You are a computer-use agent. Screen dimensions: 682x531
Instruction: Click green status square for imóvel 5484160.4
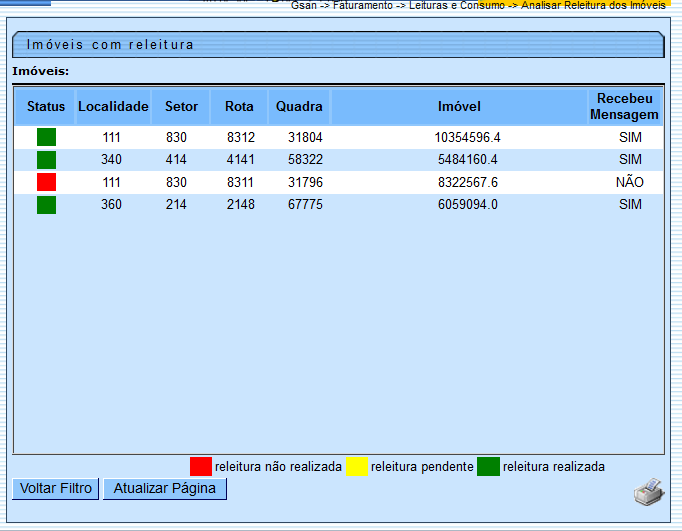(x=46, y=160)
